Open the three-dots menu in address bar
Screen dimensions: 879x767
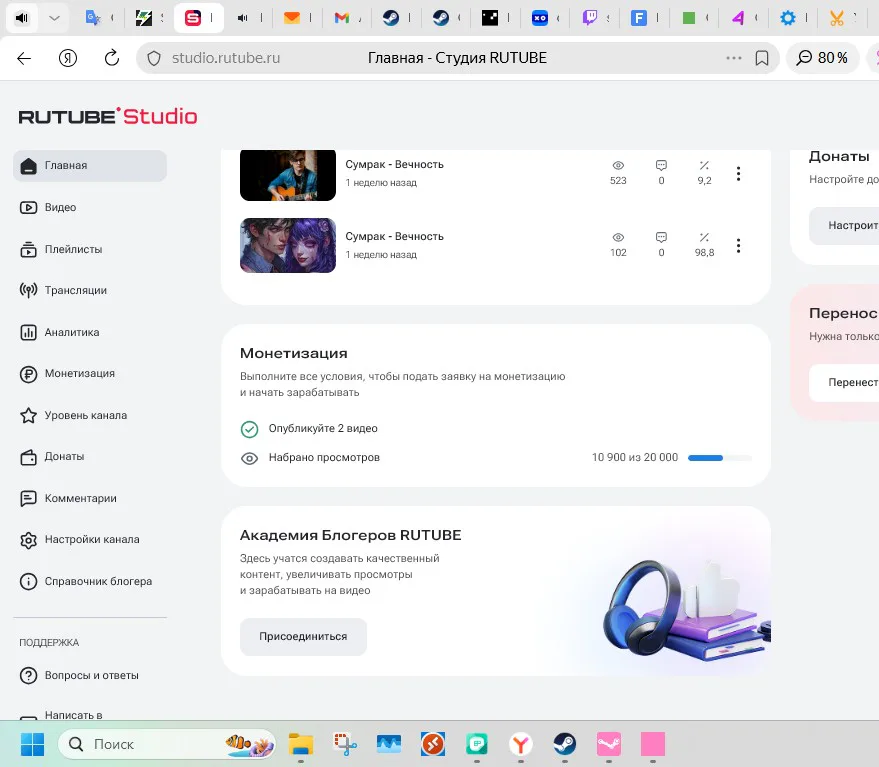733,58
